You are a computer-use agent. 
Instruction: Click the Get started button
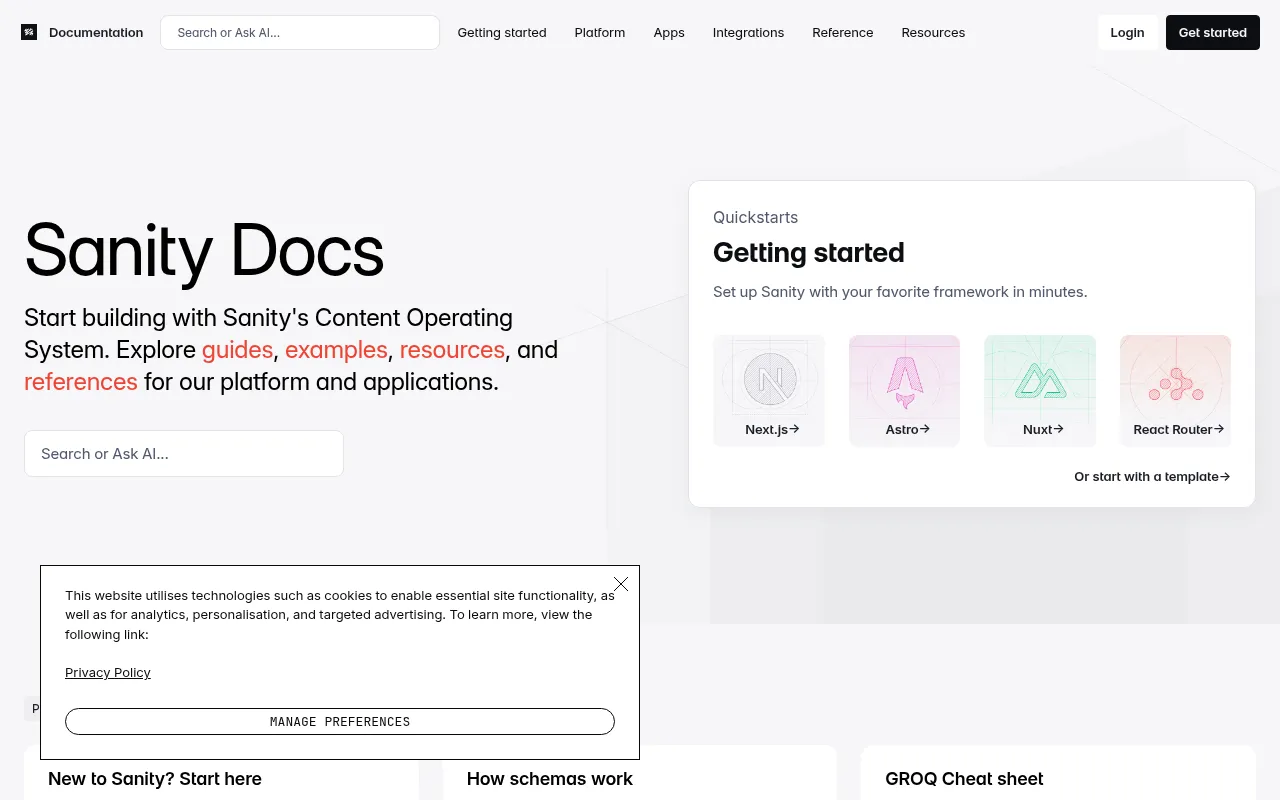(x=1213, y=32)
